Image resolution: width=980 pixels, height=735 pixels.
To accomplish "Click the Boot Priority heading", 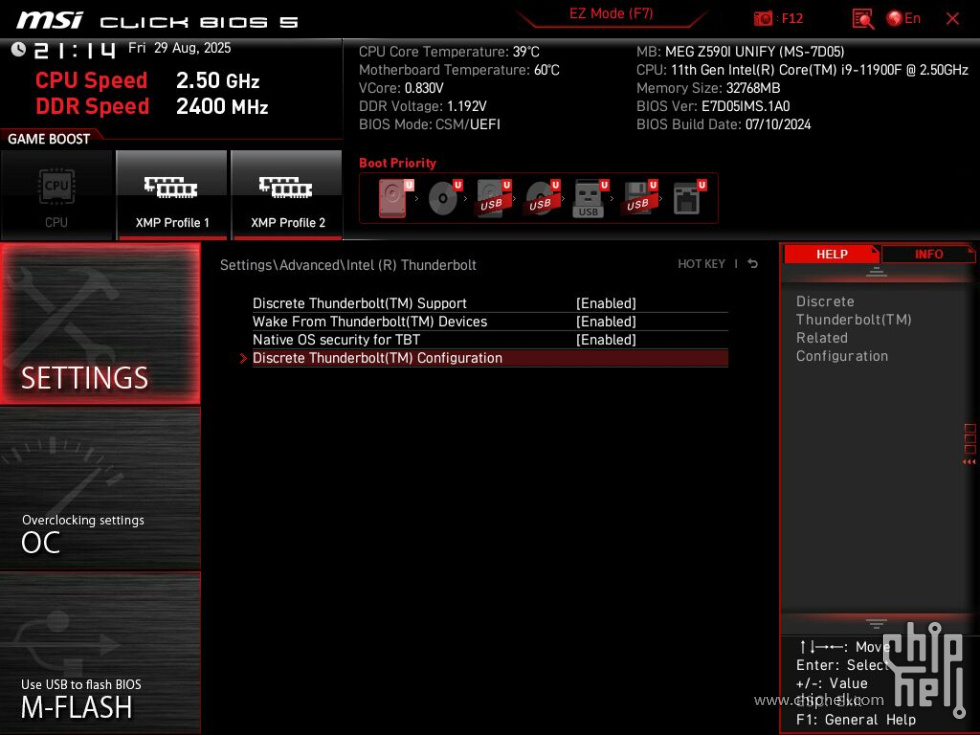I will 398,163.
